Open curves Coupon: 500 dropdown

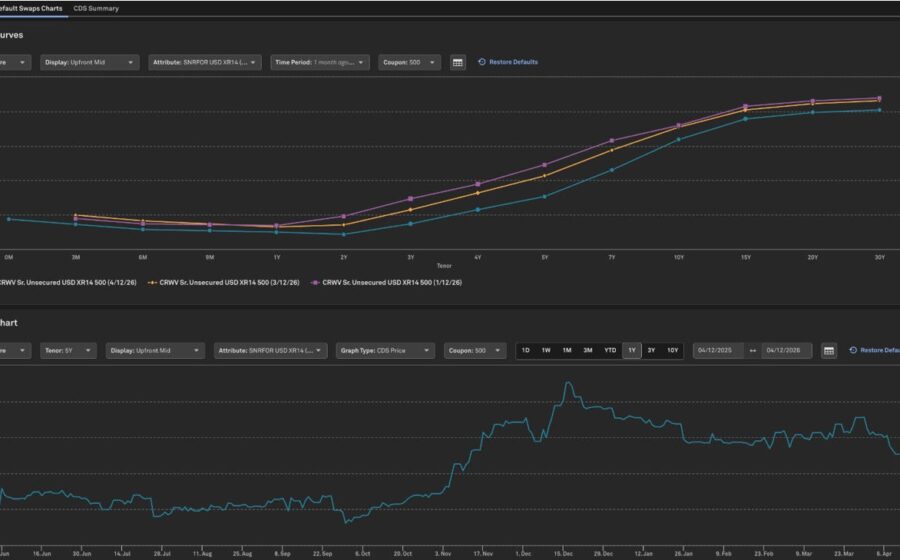[x=409, y=63]
